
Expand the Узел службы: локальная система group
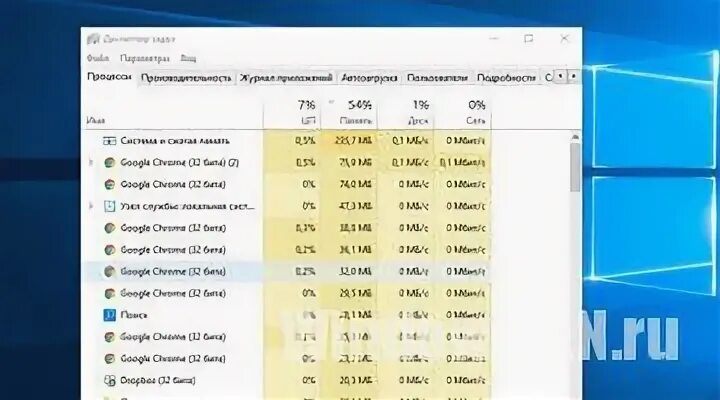[91, 206]
